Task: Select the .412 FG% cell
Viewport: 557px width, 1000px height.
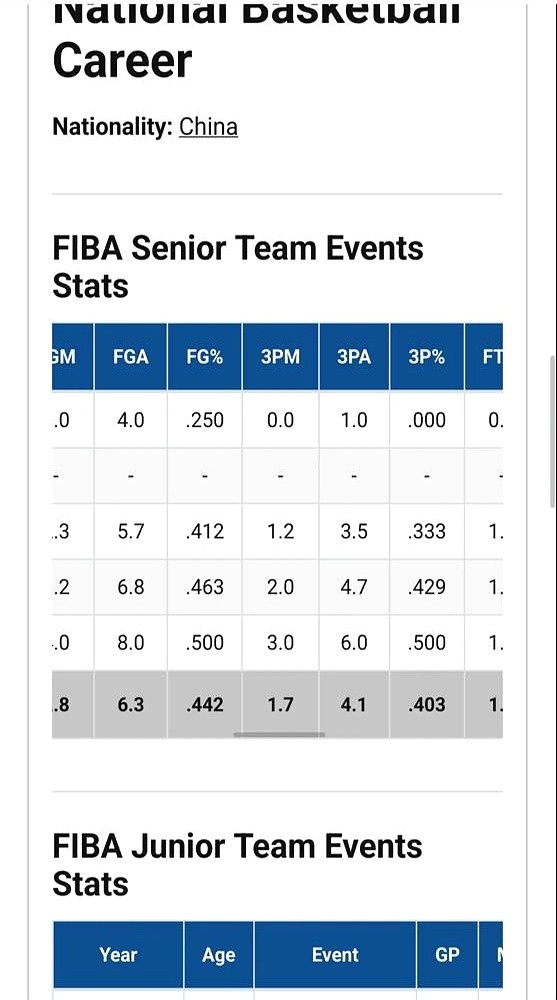Action: pyautogui.click(x=205, y=531)
